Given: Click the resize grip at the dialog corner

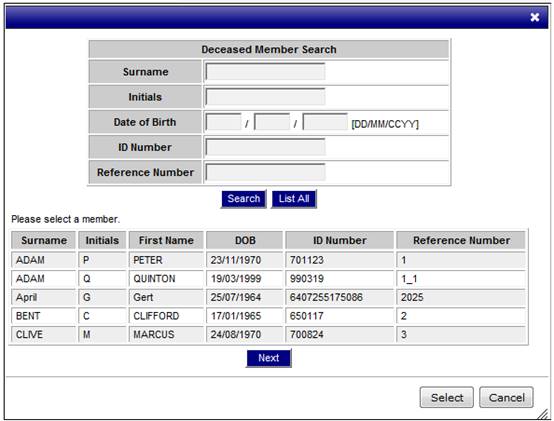Looking at the screenshot, I should click(543, 414).
